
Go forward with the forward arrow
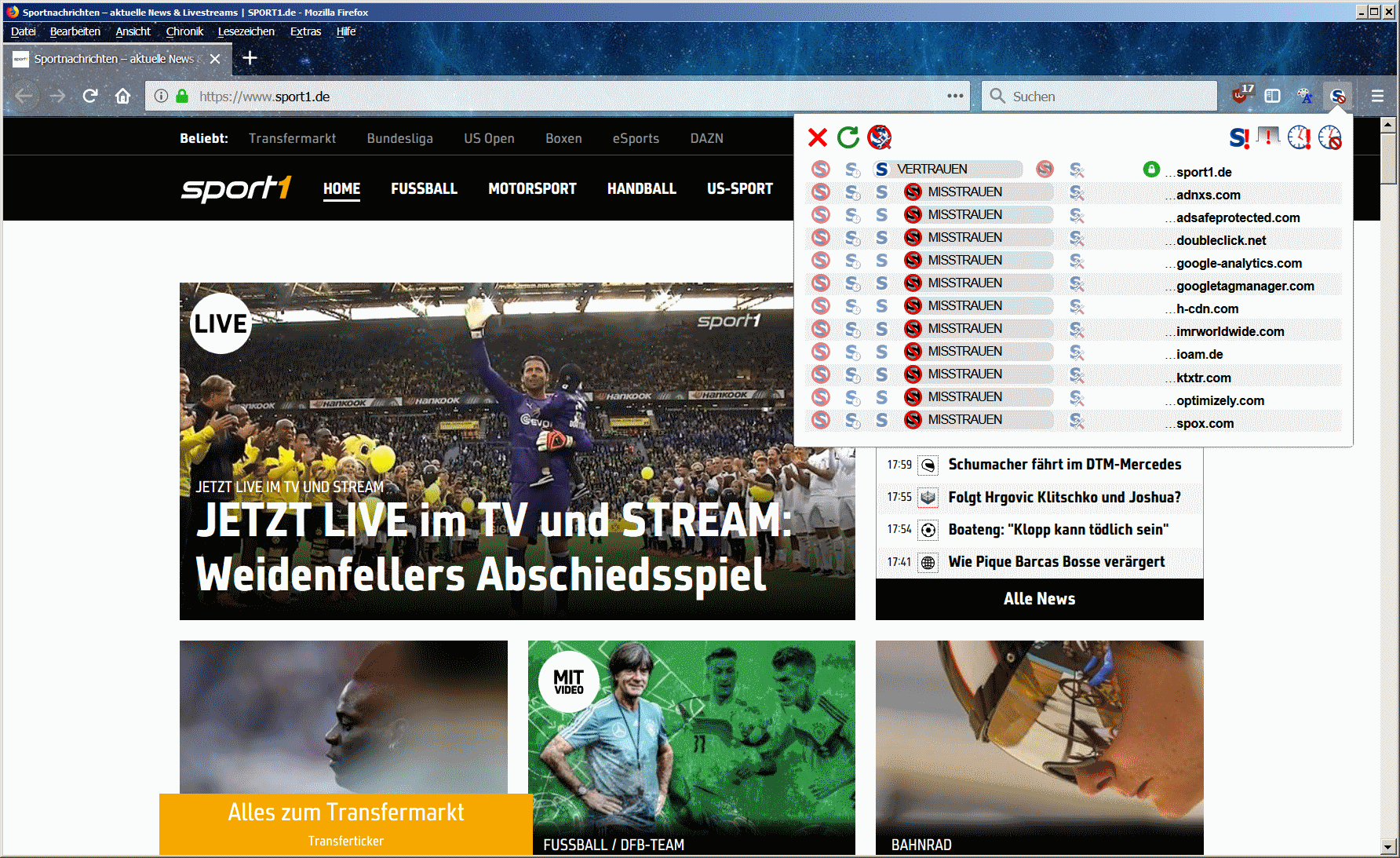click(x=58, y=96)
